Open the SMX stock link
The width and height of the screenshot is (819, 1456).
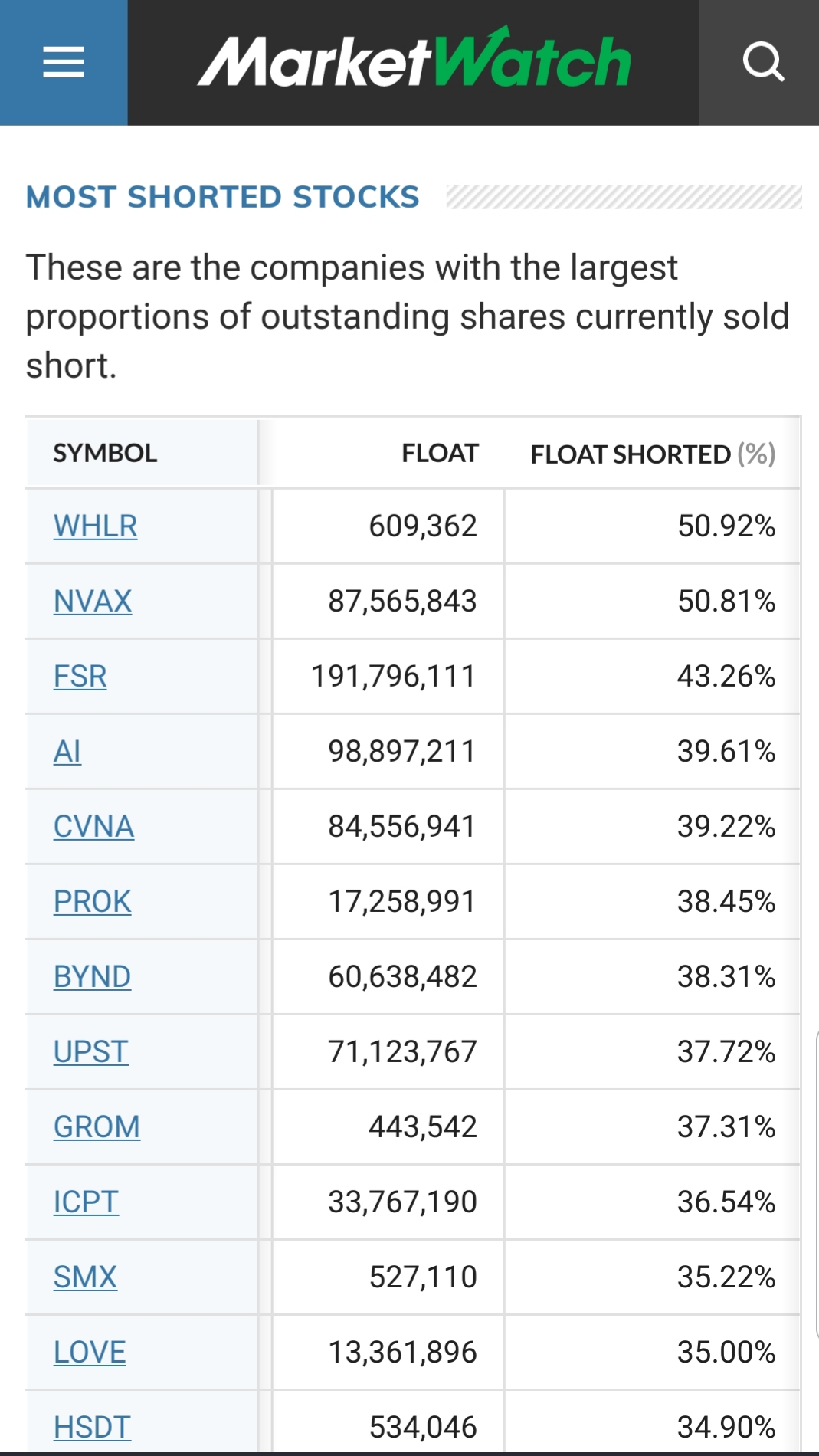(x=85, y=1277)
